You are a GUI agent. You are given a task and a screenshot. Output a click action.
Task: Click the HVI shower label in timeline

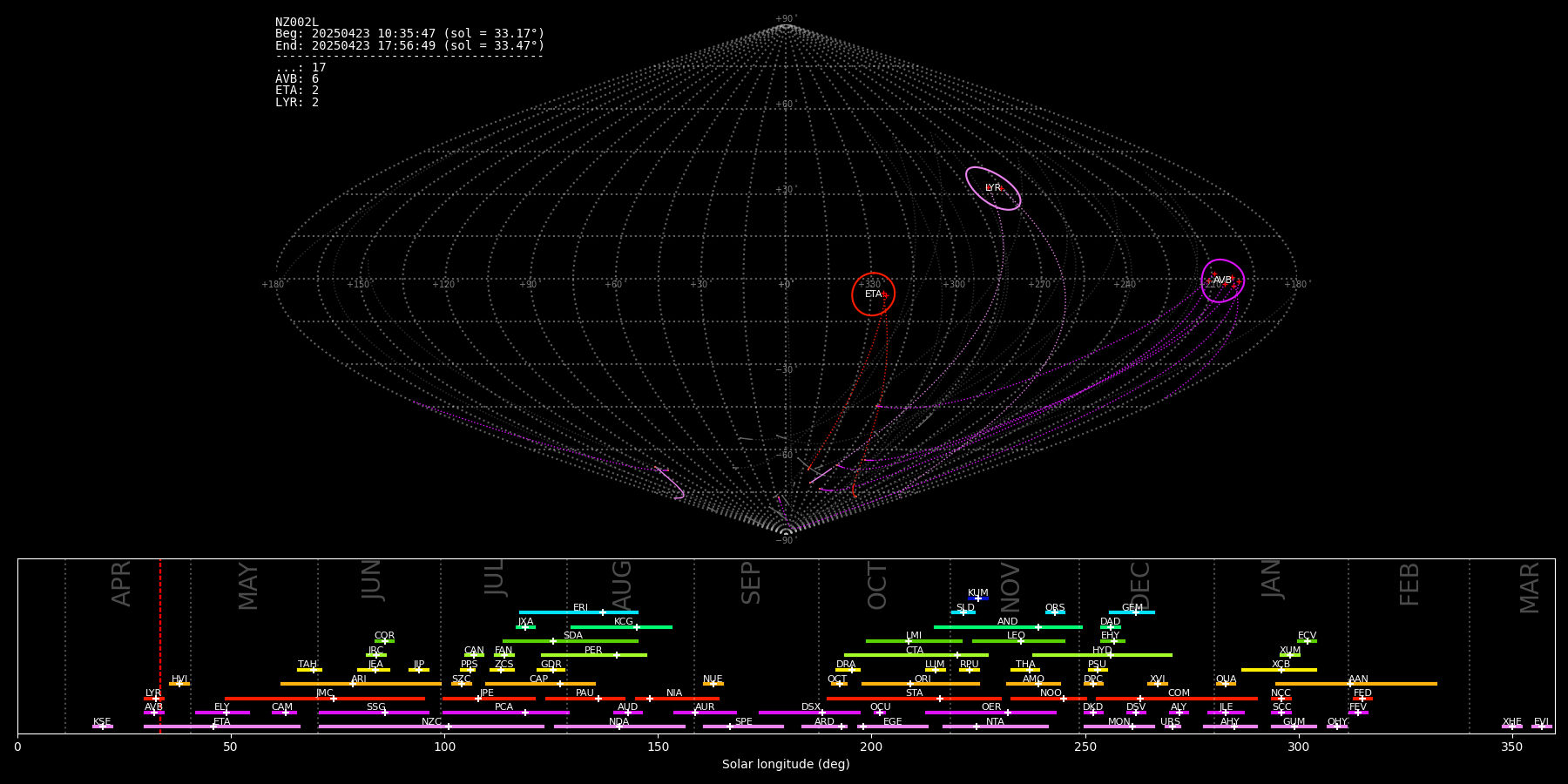[179, 679]
